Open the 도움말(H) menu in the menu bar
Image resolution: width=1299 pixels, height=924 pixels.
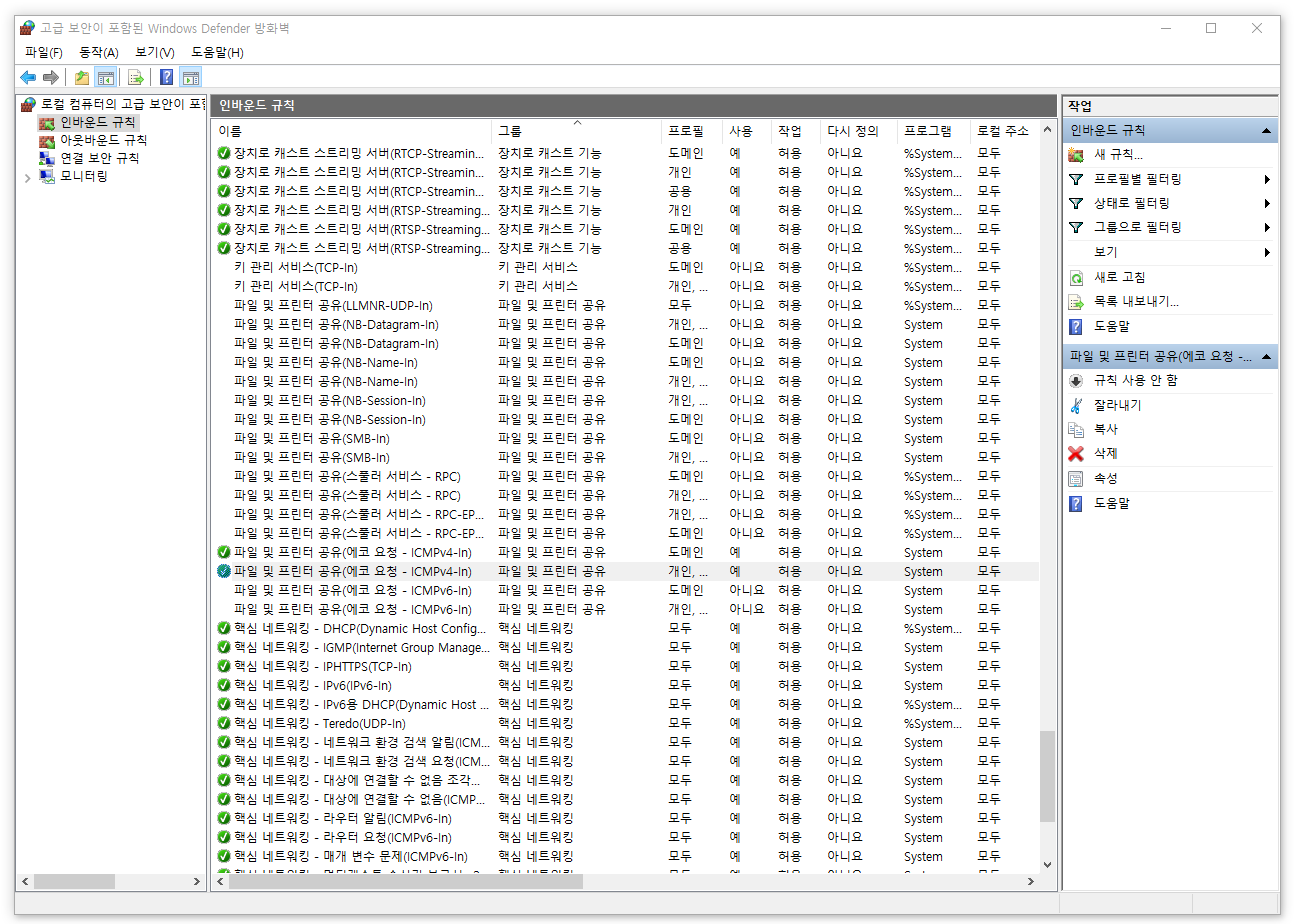[217, 52]
